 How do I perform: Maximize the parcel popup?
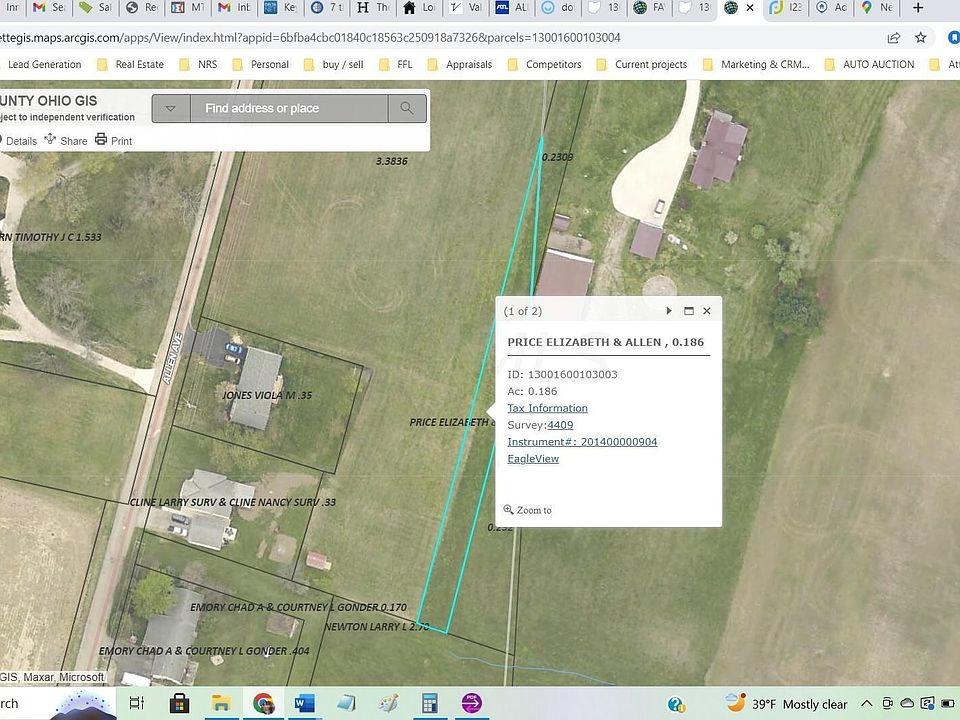(689, 311)
